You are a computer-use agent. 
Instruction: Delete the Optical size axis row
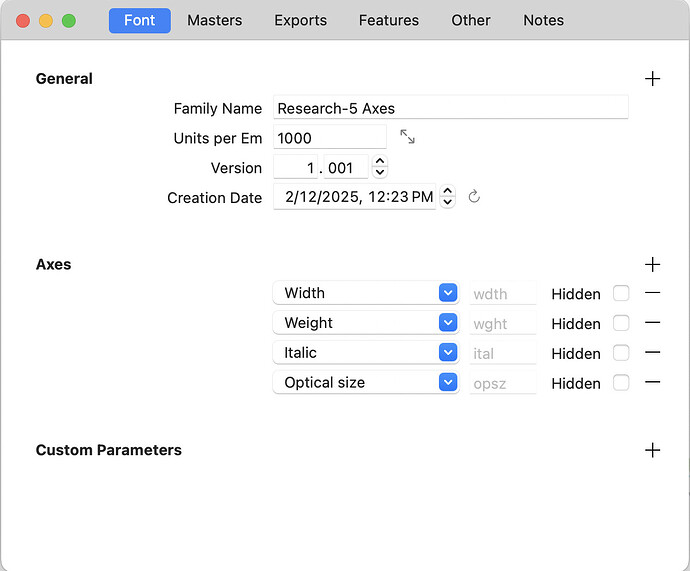(x=653, y=383)
